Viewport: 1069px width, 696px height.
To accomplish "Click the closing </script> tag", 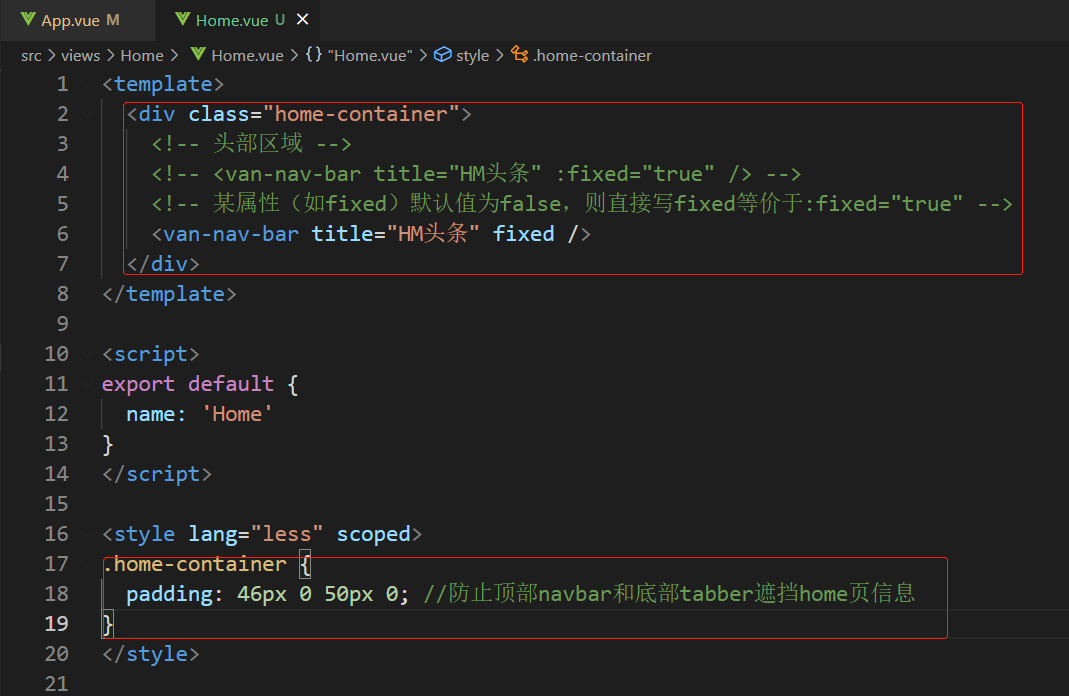I will coord(157,474).
